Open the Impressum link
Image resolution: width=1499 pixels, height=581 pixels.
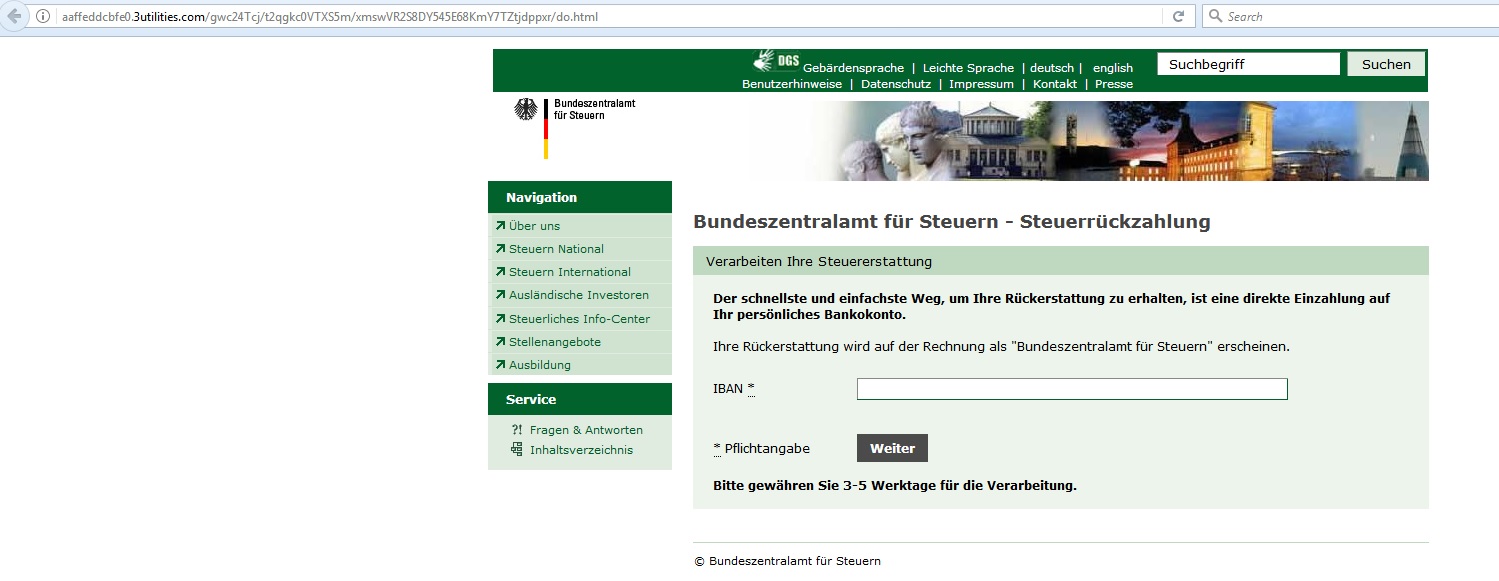point(981,84)
